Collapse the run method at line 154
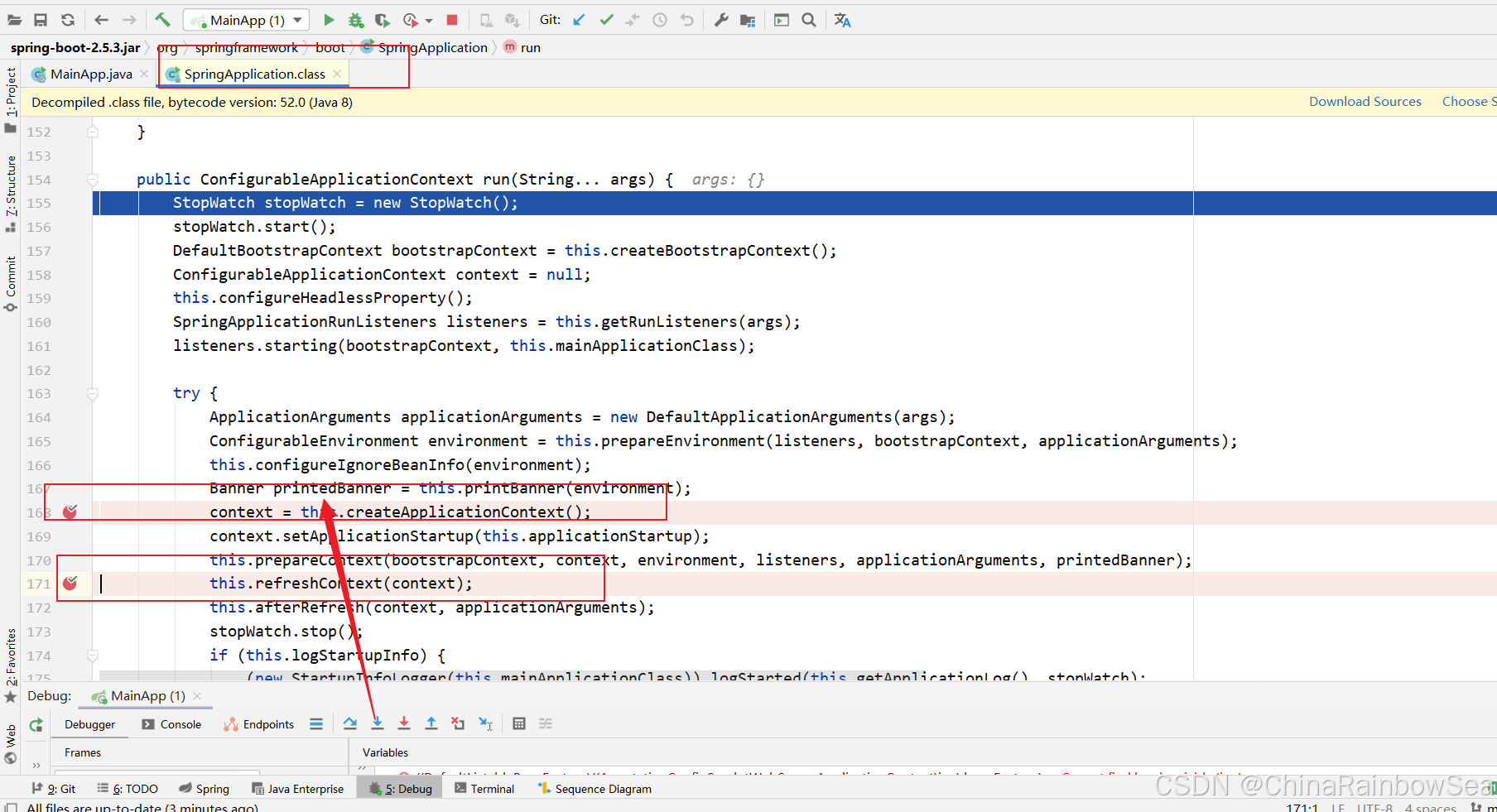 [93, 180]
